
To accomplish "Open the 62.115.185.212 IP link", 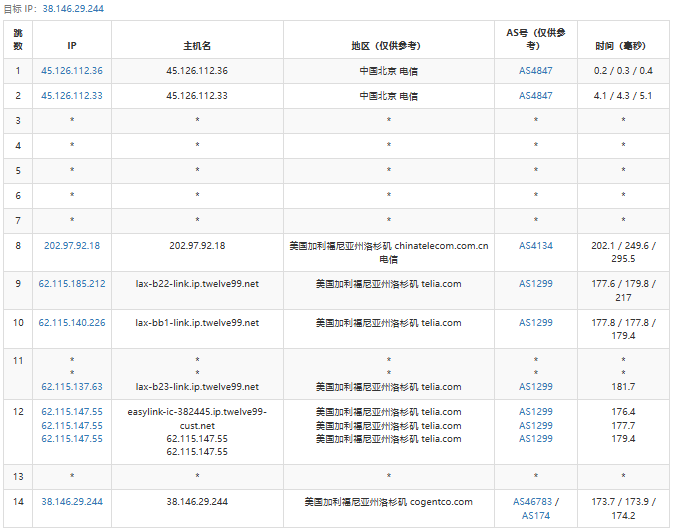I will (x=72, y=284).
